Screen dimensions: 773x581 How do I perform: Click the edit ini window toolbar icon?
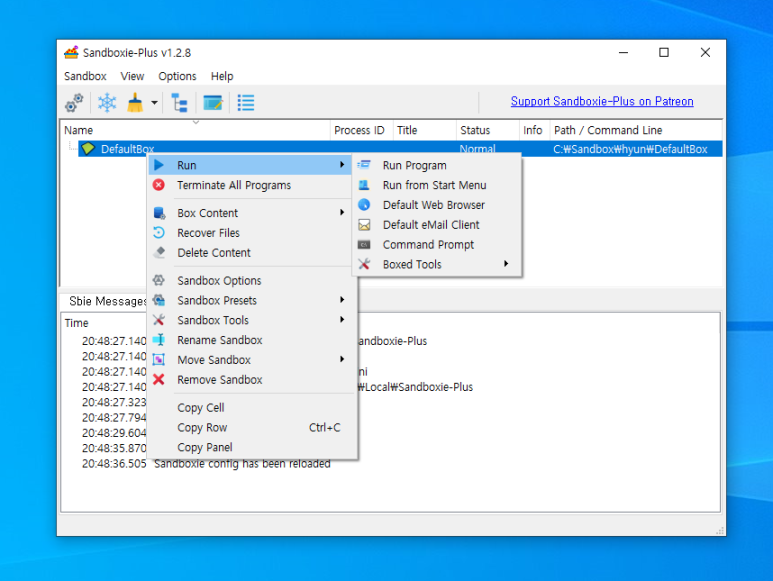(x=213, y=103)
